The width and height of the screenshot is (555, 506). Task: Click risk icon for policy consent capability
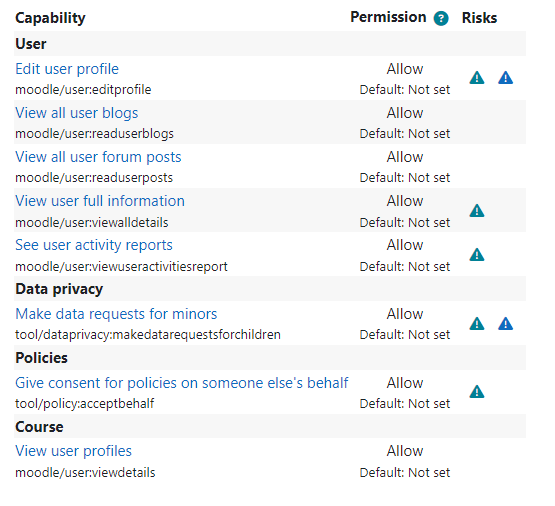pos(477,392)
